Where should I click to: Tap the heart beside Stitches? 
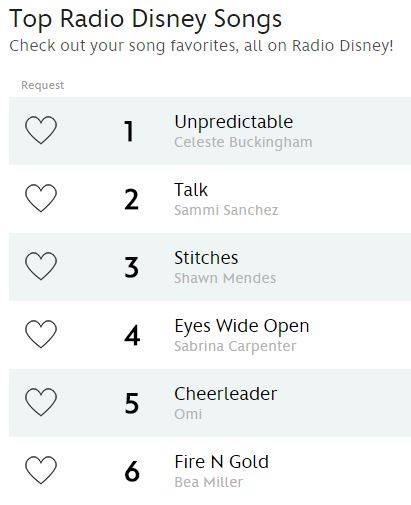tap(41, 266)
